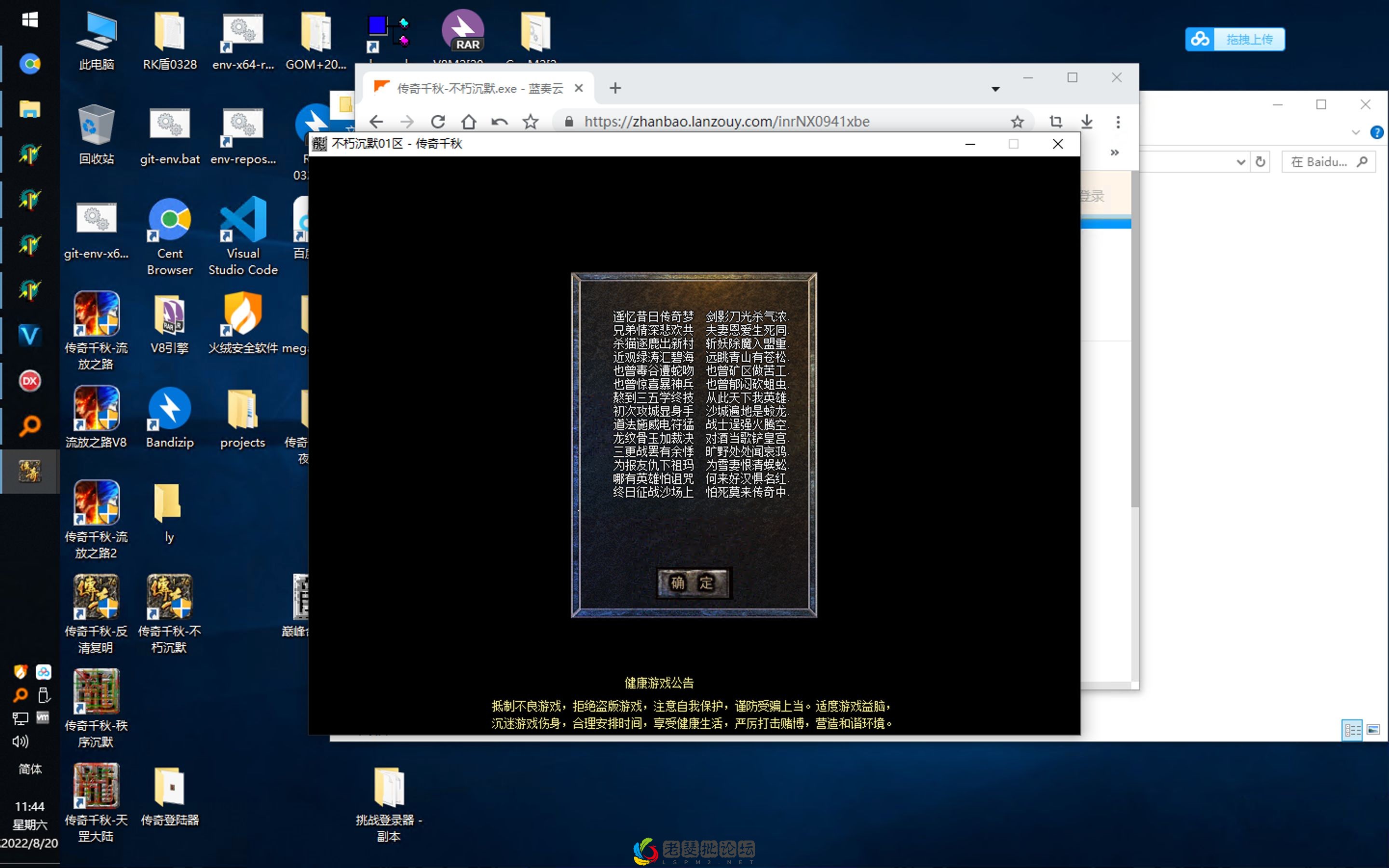Click the baidu cloud tray icon
Viewport: 1389px width, 868px height.
coord(43,672)
